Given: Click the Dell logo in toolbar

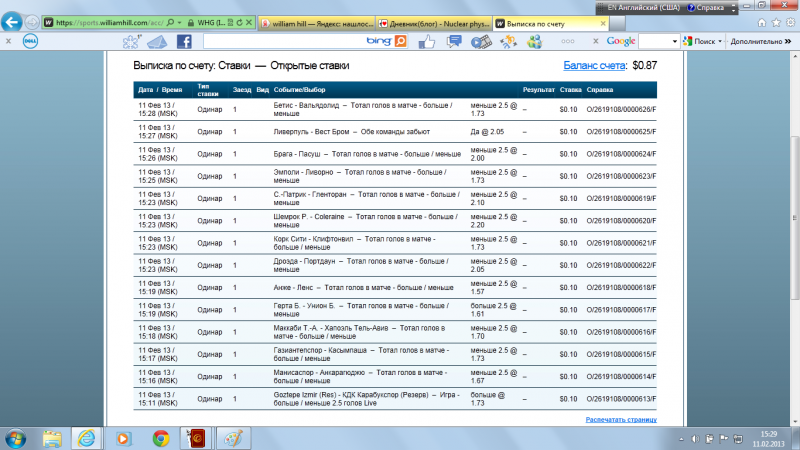Looking at the screenshot, I should click(30, 41).
